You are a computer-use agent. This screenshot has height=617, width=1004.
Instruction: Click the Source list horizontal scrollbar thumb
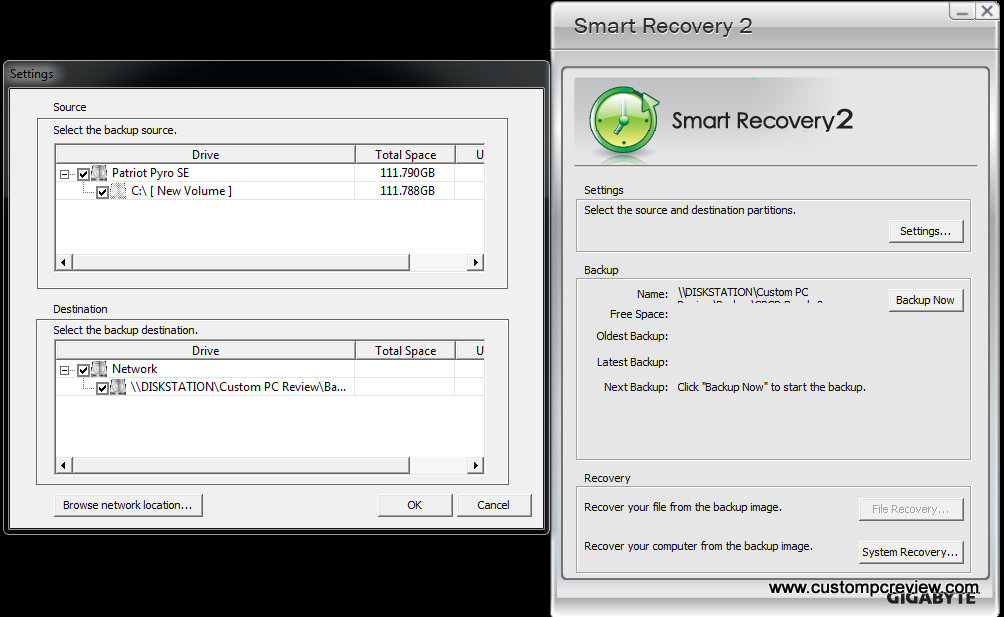(x=241, y=262)
